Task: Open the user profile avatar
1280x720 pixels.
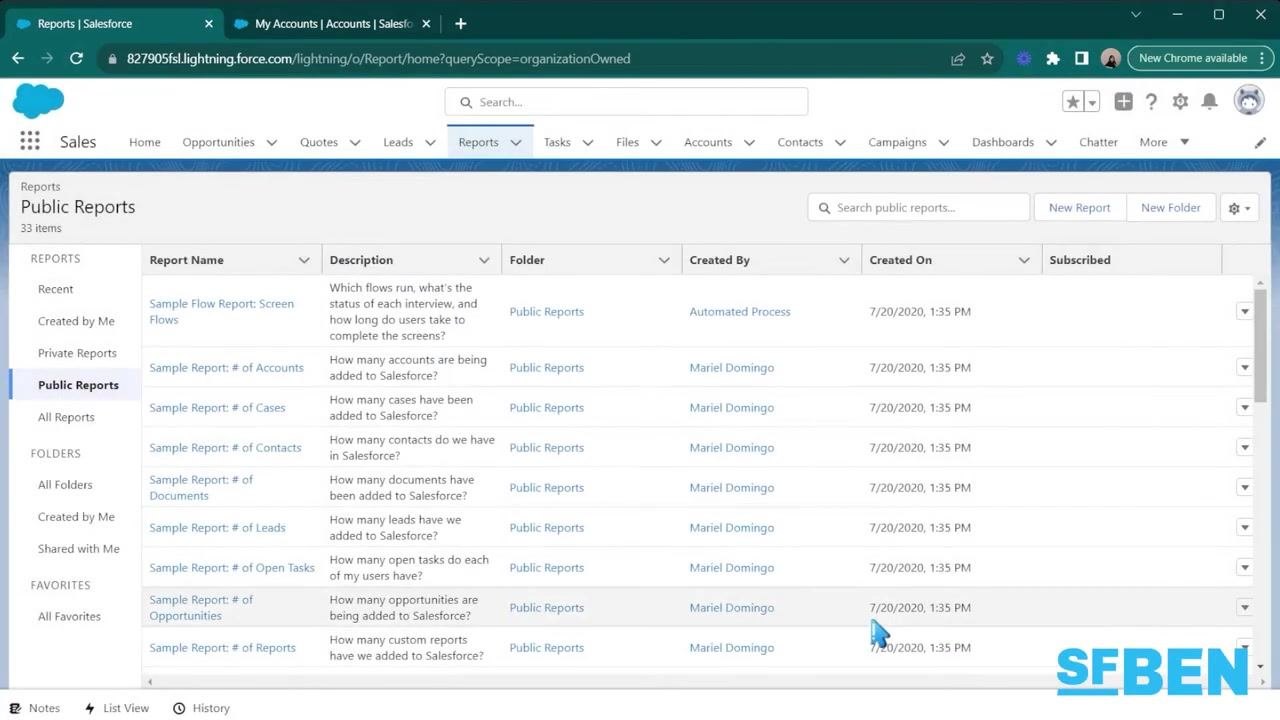Action: (x=1249, y=101)
